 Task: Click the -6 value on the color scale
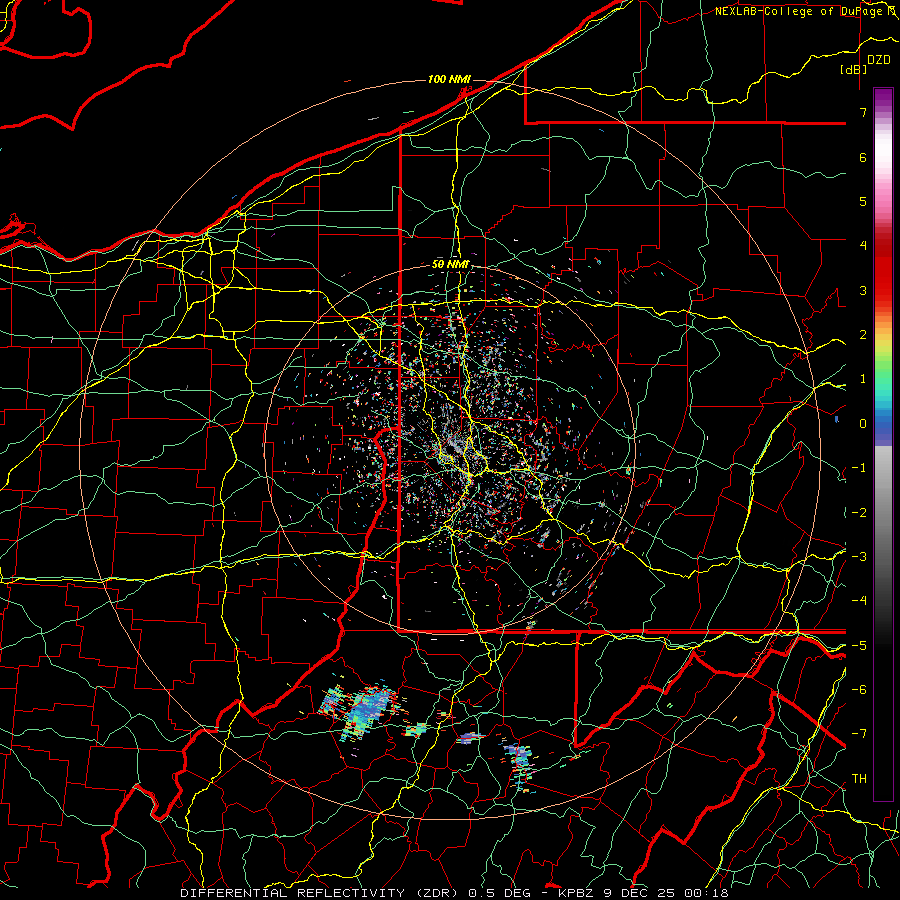click(859, 690)
